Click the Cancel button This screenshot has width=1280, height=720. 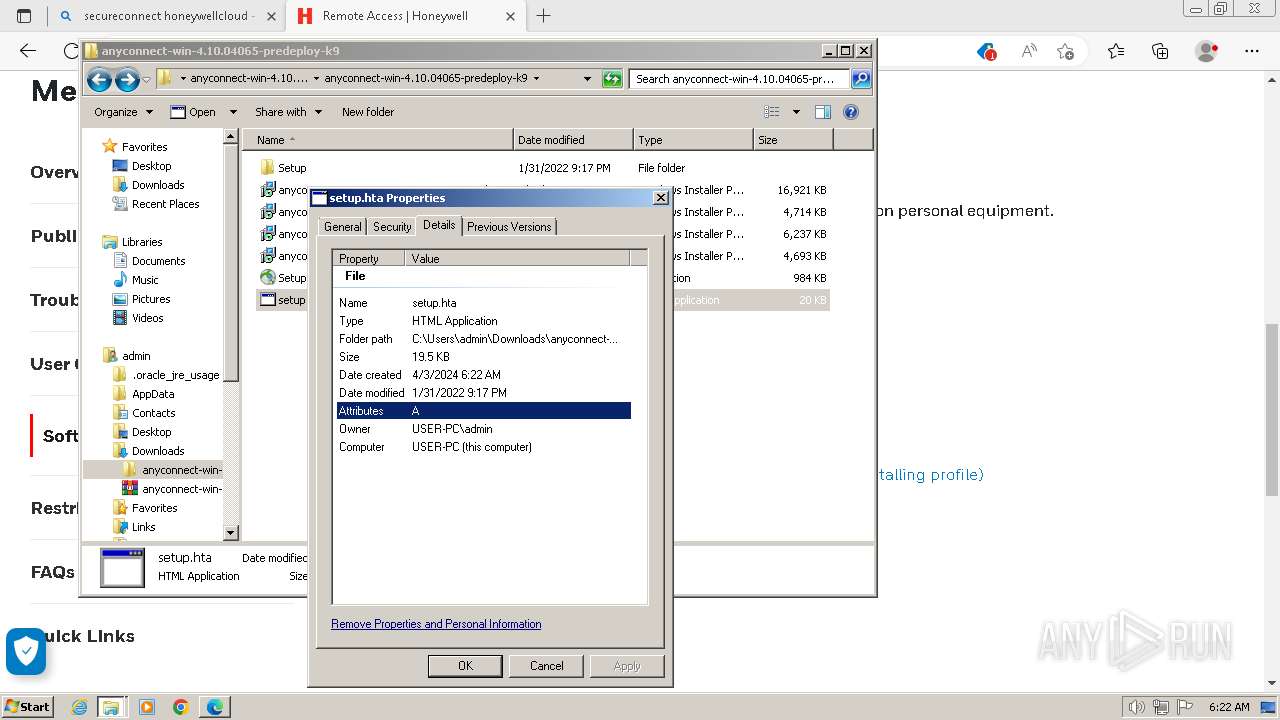tap(546, 666)
